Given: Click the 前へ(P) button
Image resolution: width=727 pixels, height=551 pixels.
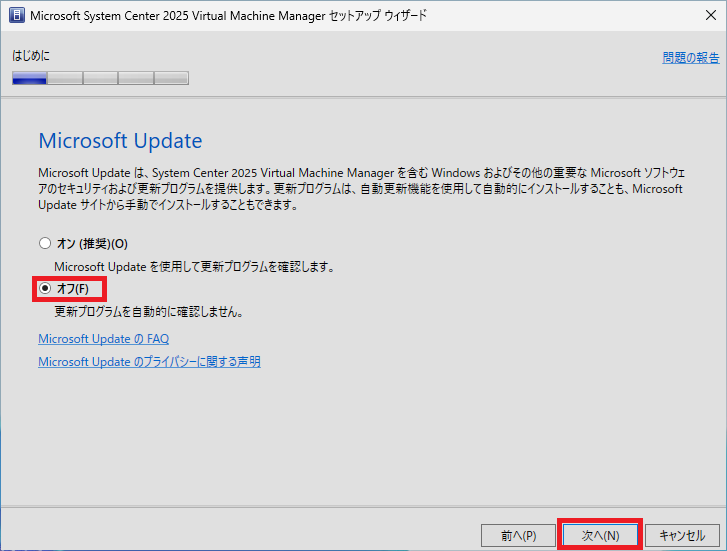Looking at the screenshot, I should click(x=518, y=536).
